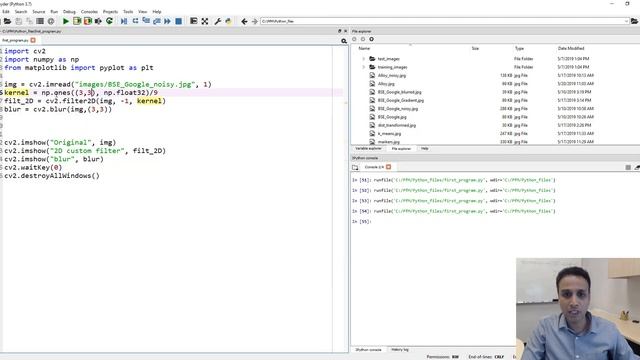Click the Run current cell icon
The height and width of the screenshot is (360, 640).
[77, 21]
